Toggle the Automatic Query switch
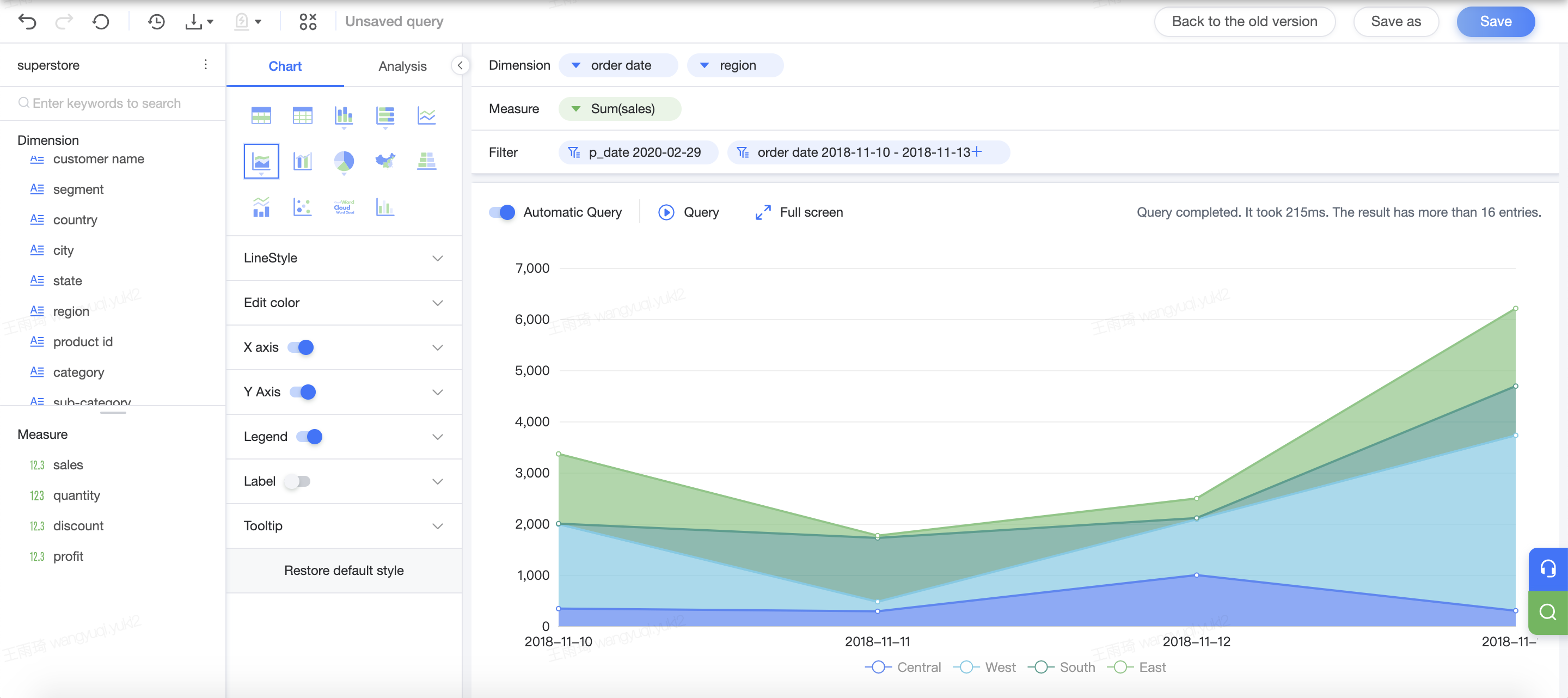This screenshot has width=1568, height=698. (502, 212)
